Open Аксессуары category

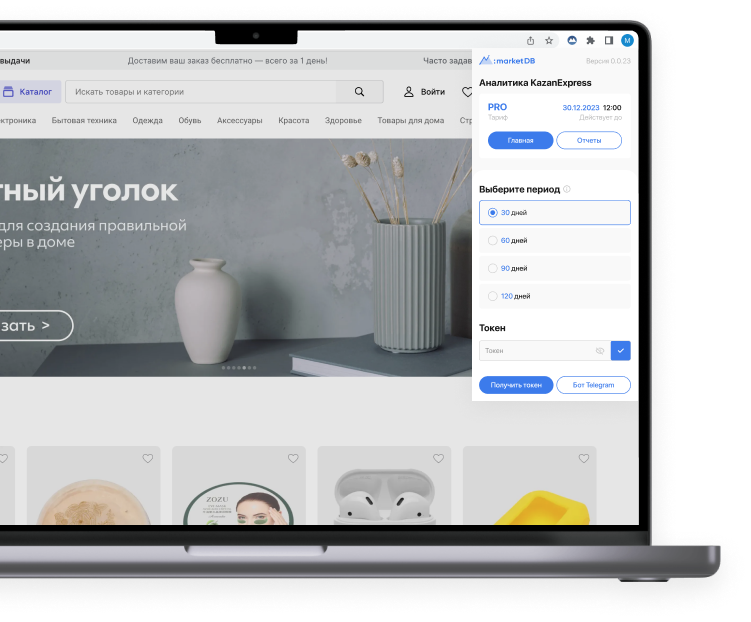pyautogui.click(x=239, y=121)
